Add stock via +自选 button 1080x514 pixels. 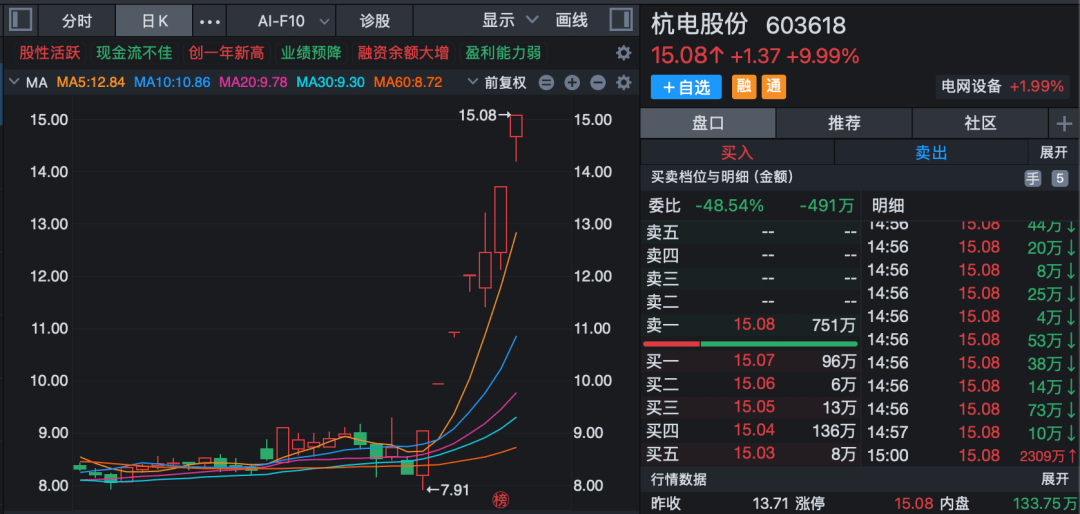coord(686,87)
